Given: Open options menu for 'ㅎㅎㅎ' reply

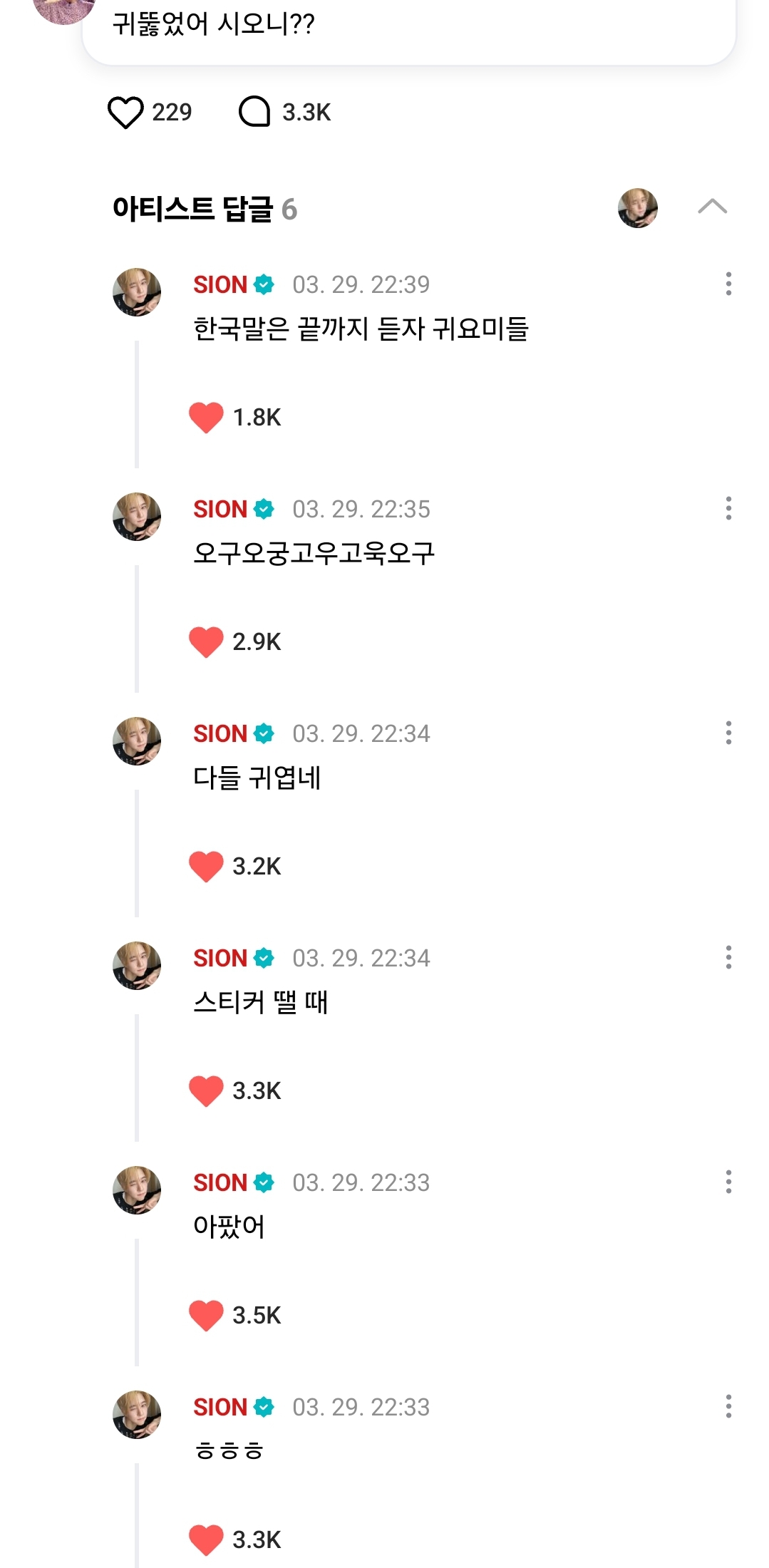Looking at the screenshot, I should pyautogui.click(x=728, y=1406).
